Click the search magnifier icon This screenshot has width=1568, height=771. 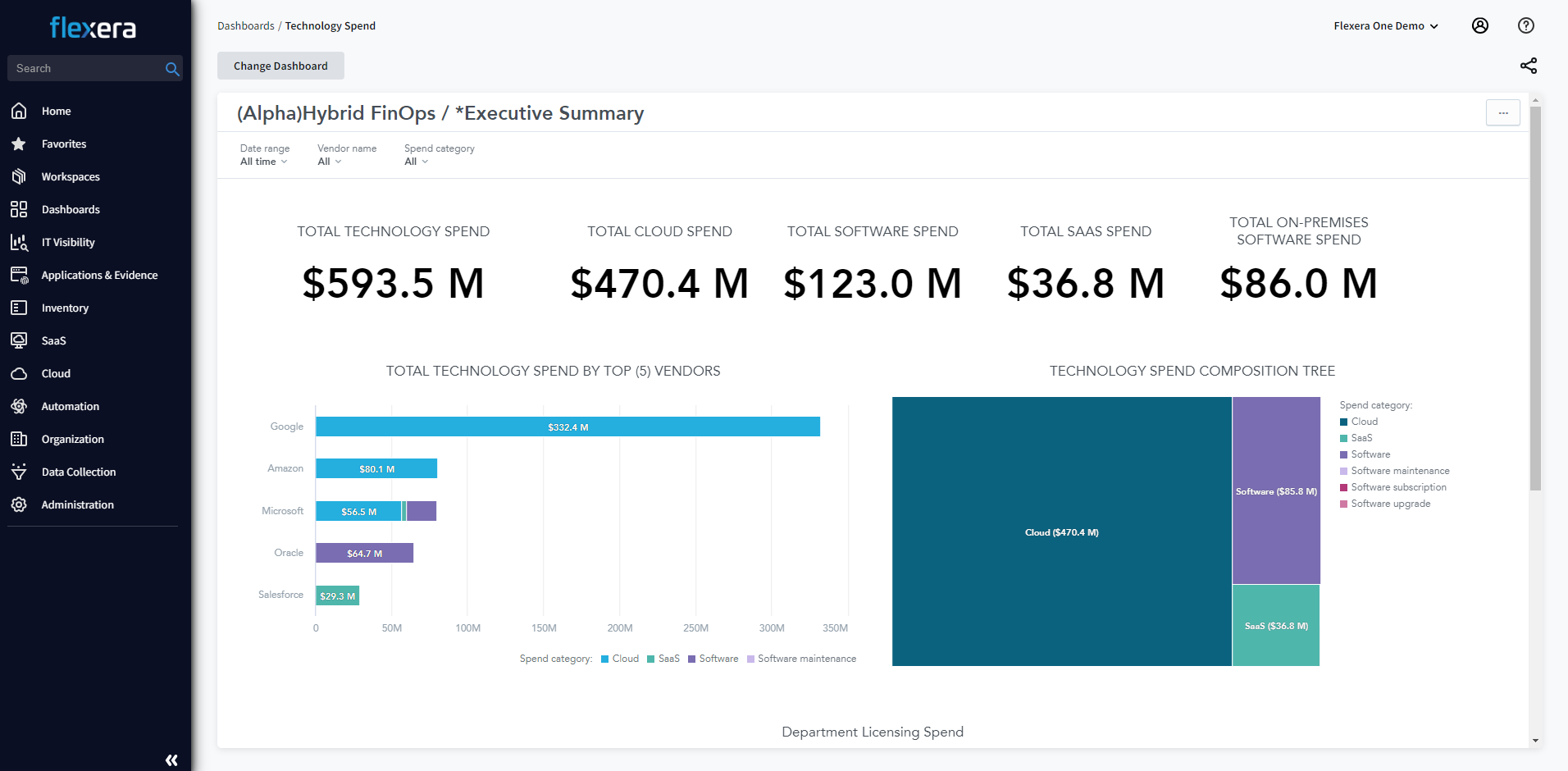(x=172, y=69)
